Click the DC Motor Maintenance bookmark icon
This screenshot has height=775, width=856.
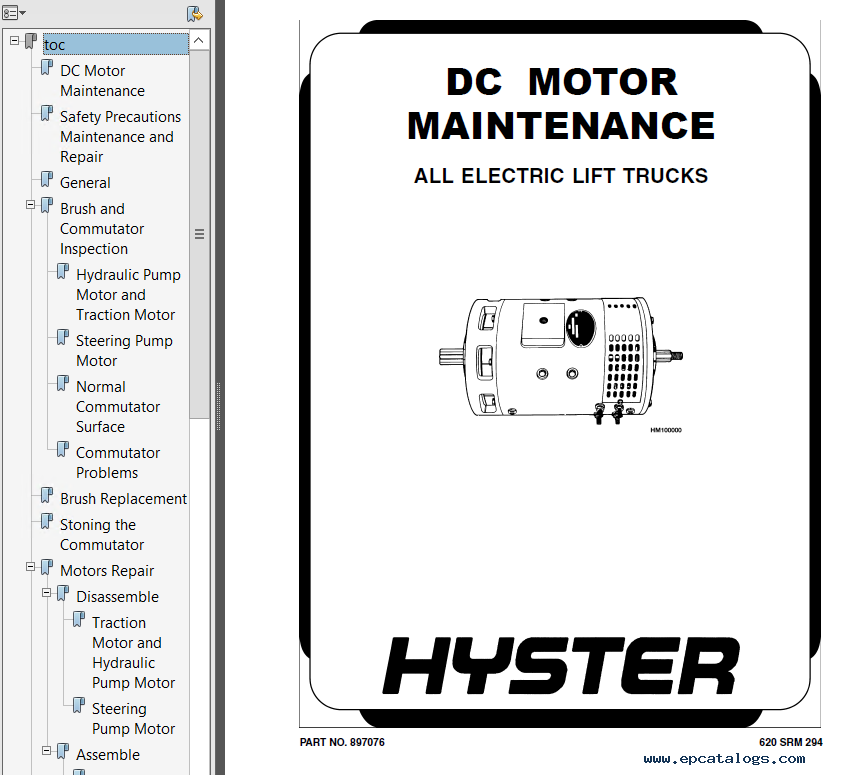coord(47,69)
